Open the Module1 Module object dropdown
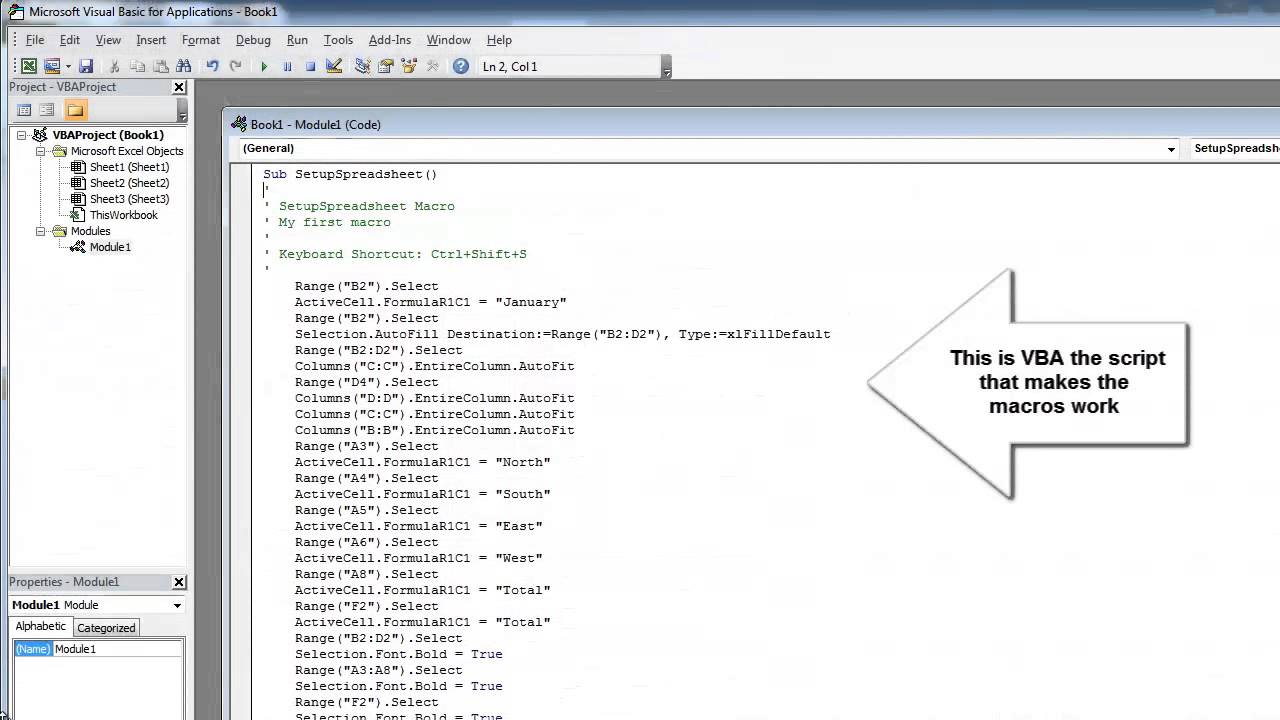The height and width of the screenshot is (720, 1280). coord(177,605)
